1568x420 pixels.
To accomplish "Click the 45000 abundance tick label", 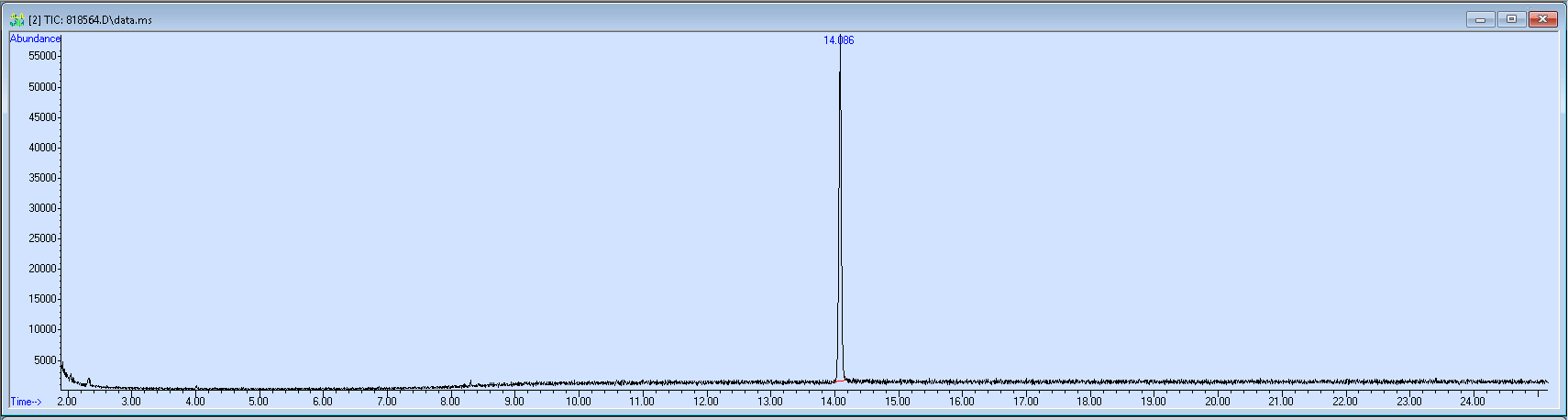I will click(x=42, y=117).
